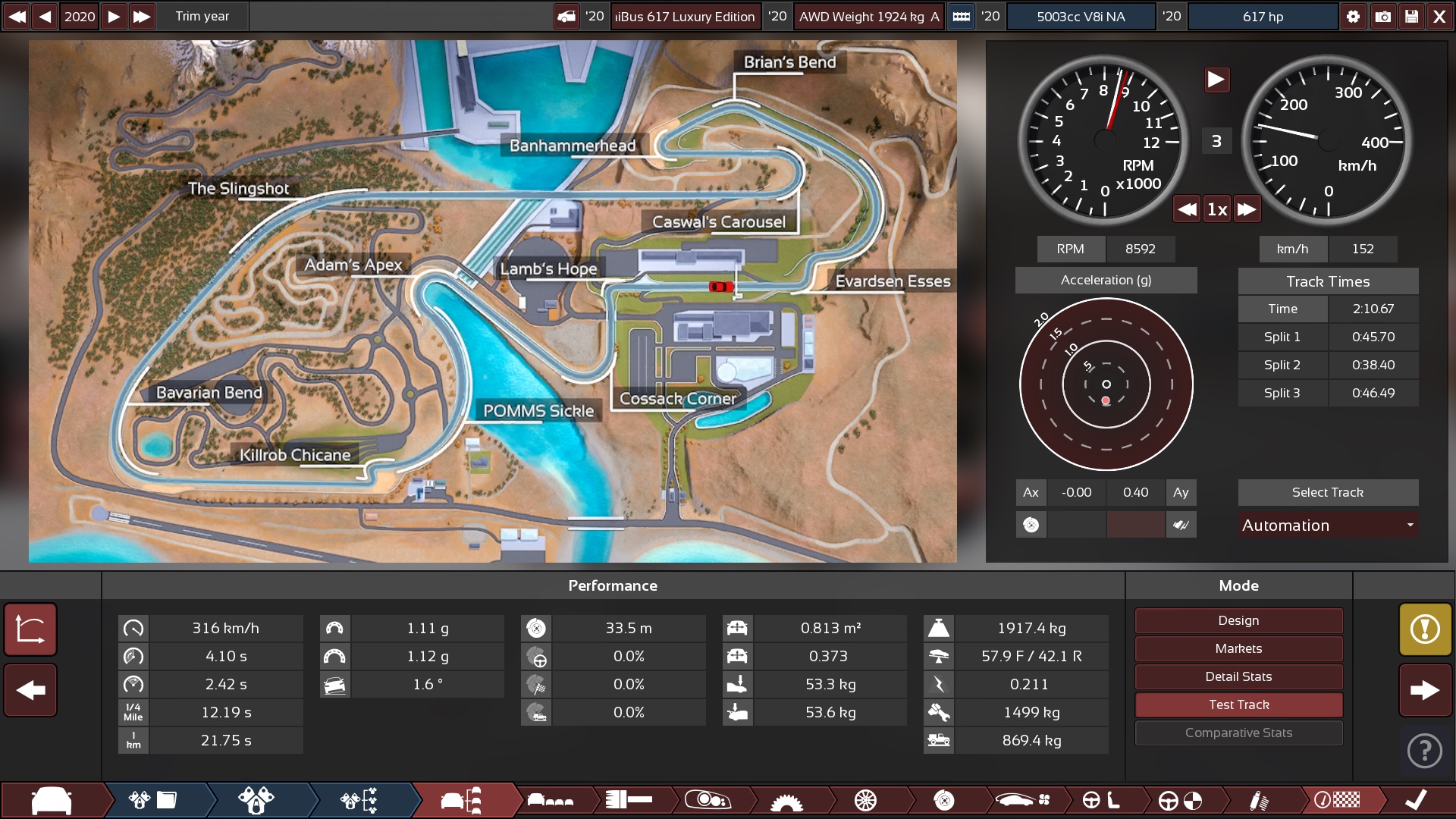Expand the Automation track dropdown
This screenshot has height=819, width=1456.
tap(1328, 525)
